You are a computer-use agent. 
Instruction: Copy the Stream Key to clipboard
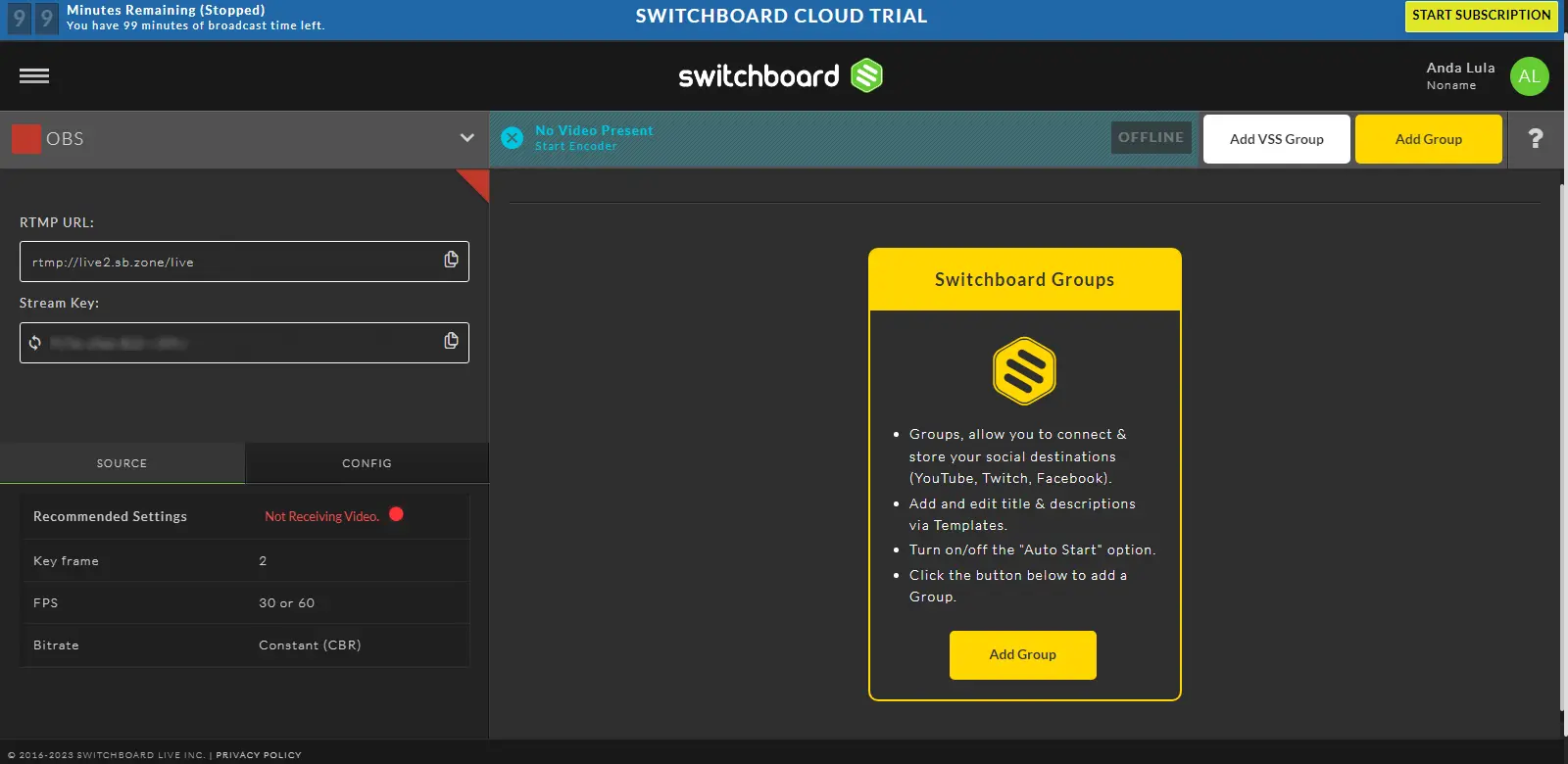[451, 341]
